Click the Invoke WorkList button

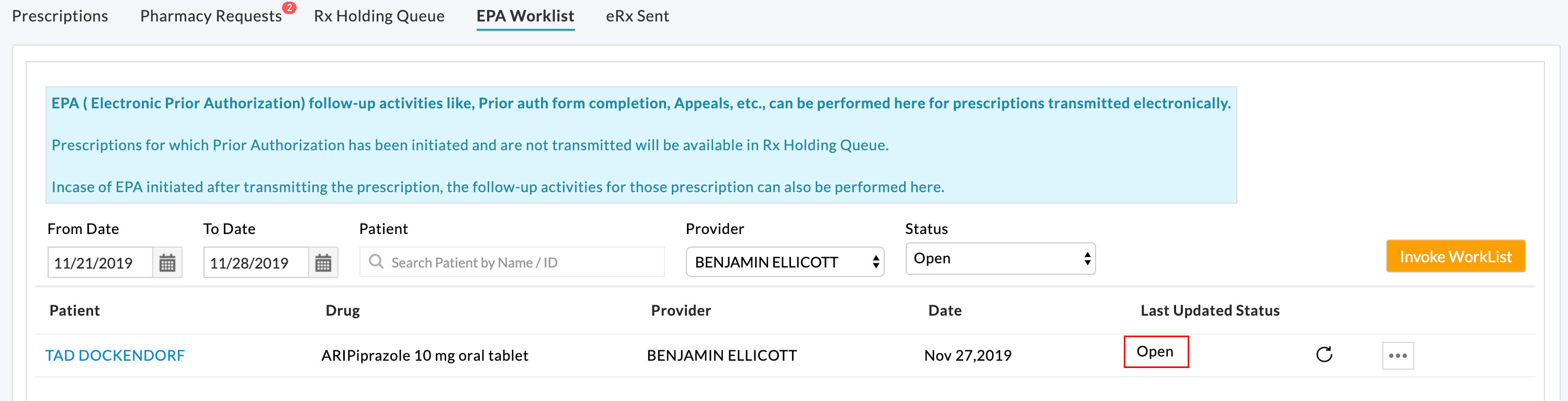pos(1456,257)
